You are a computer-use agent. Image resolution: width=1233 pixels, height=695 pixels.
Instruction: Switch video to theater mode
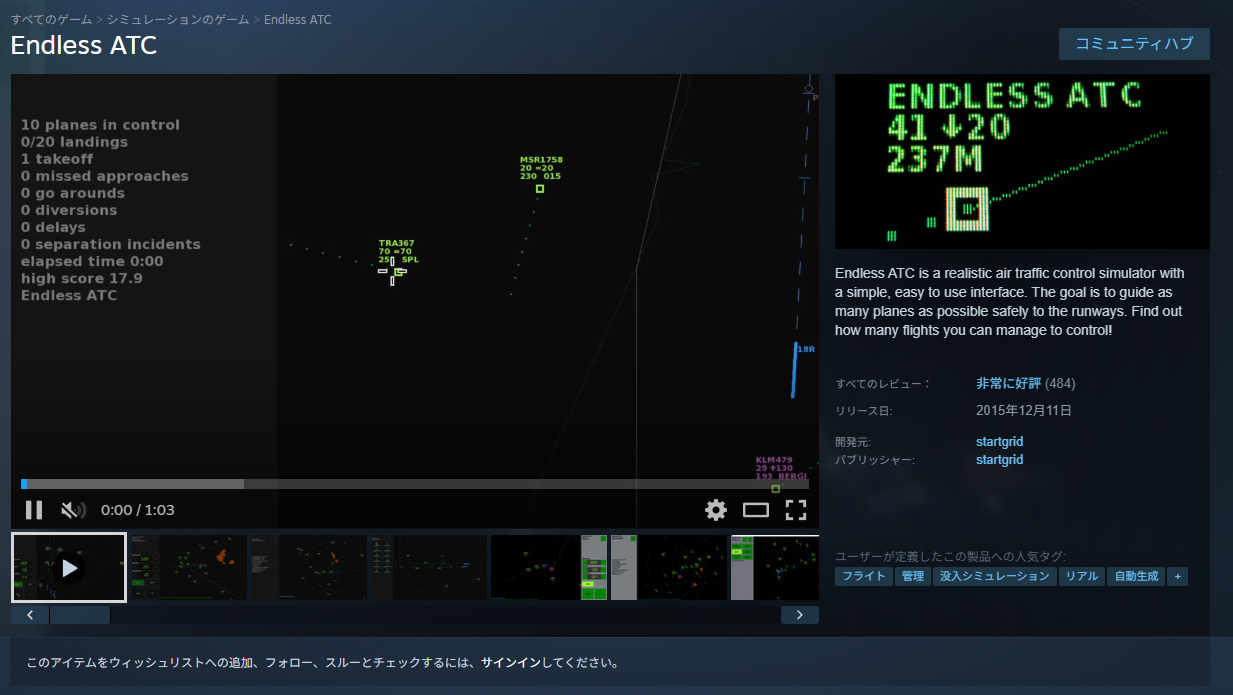756,510
